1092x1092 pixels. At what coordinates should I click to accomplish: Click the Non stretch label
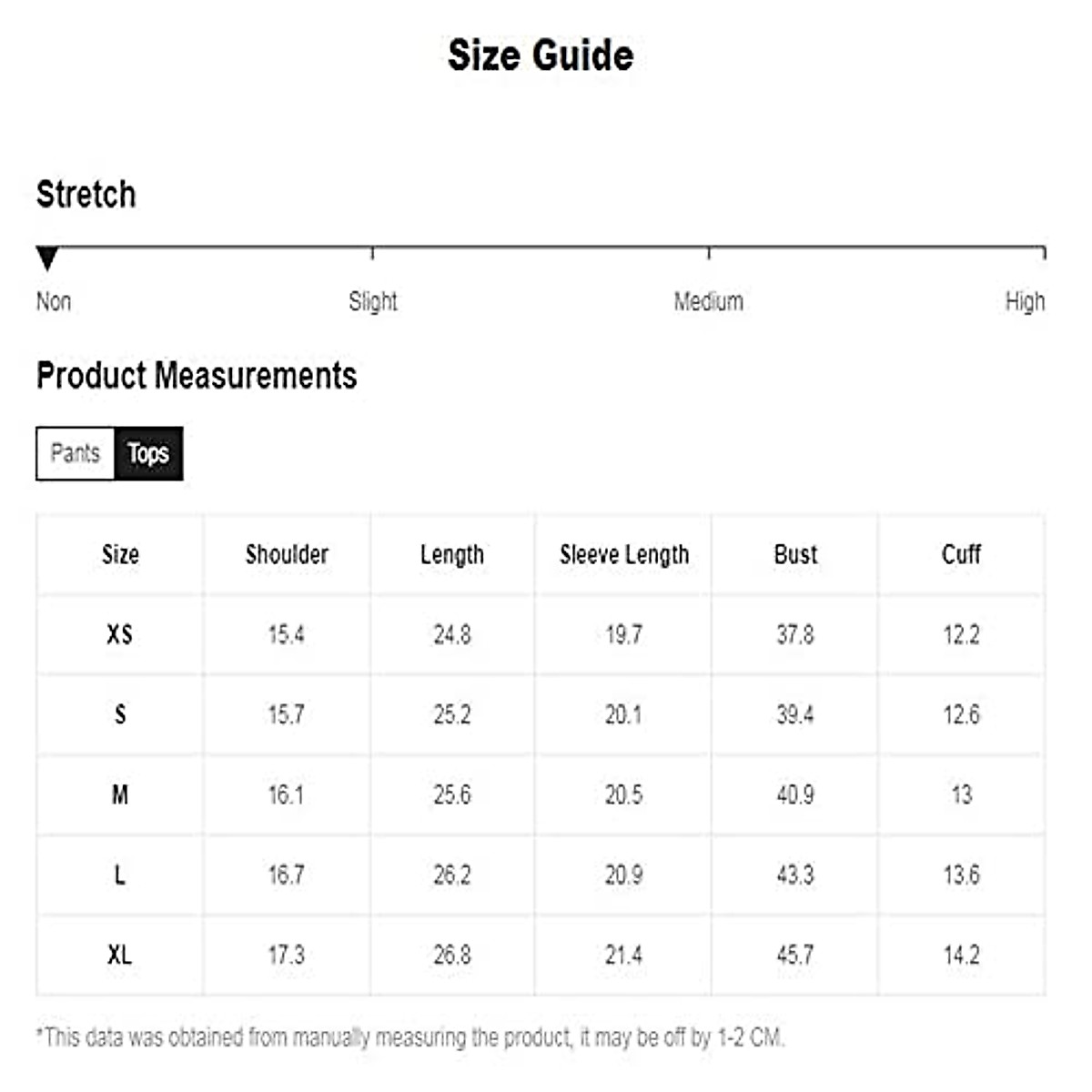pyautogui.click(x=54, y=301)
